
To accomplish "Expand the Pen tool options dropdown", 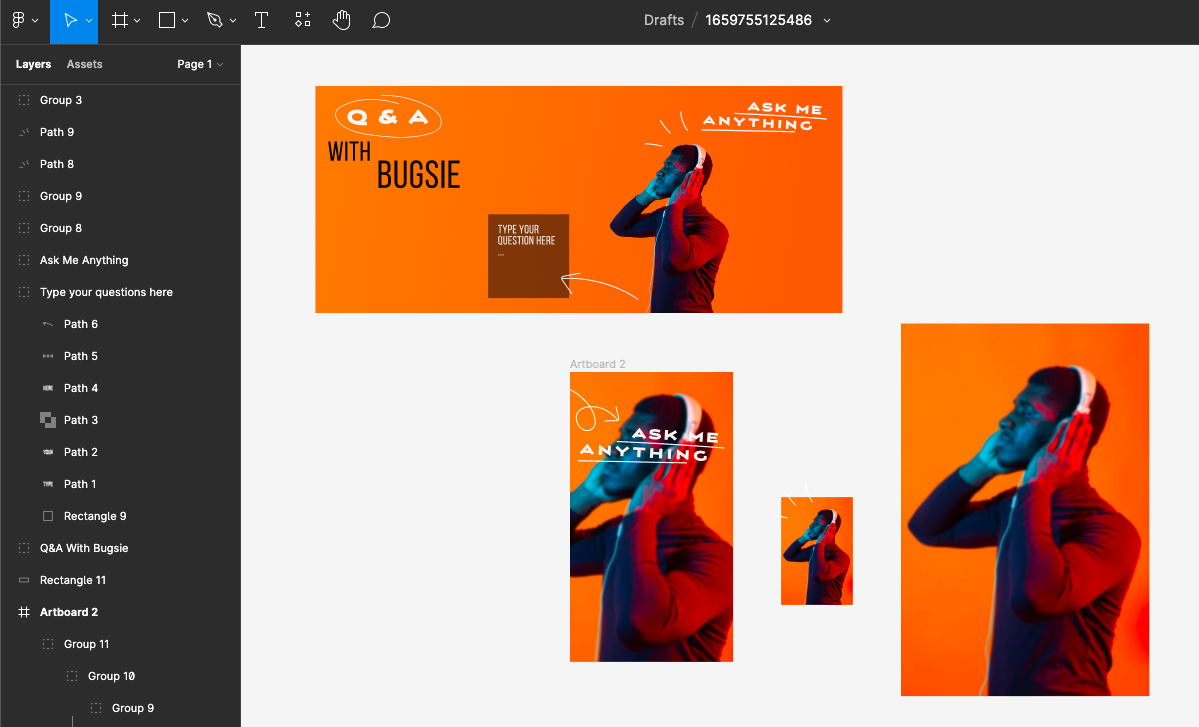I will point(232,20).
